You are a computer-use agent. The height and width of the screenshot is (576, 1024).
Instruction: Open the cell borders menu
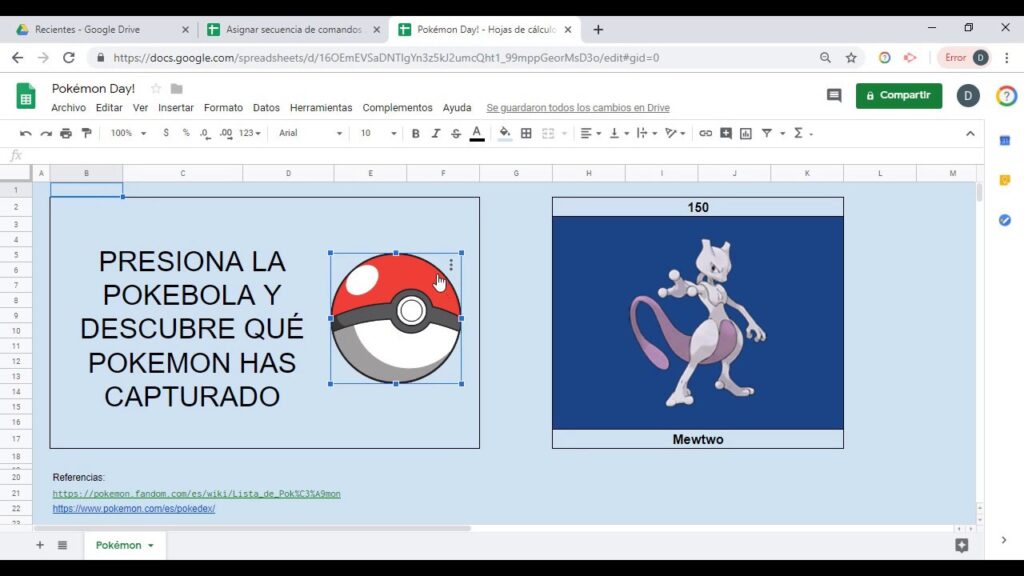(526, 133)
